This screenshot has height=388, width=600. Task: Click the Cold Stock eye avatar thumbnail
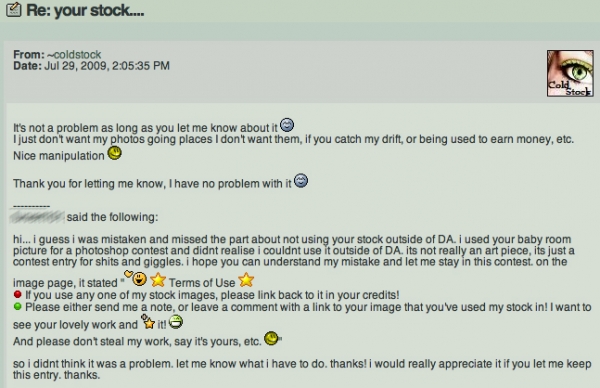tap(570, 73)
